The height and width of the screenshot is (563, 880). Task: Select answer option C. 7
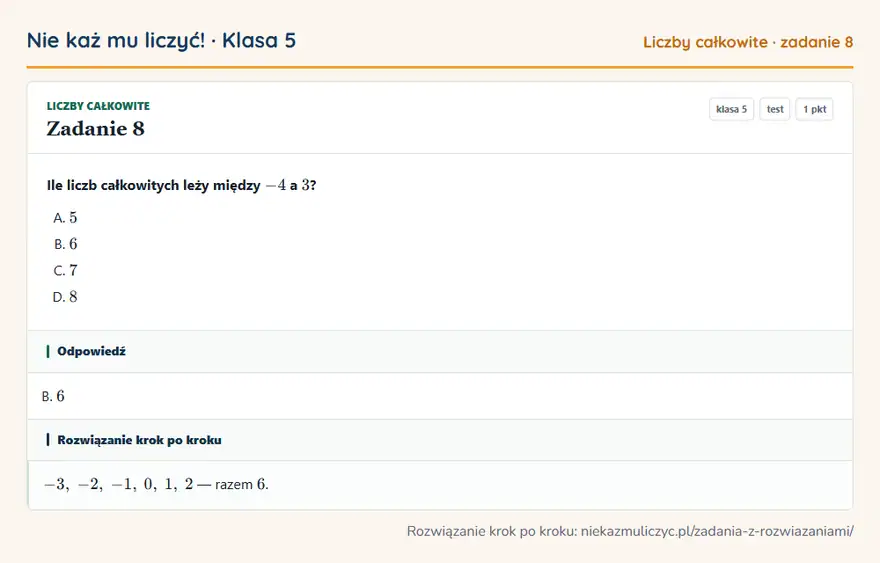[x=65, y=271]
